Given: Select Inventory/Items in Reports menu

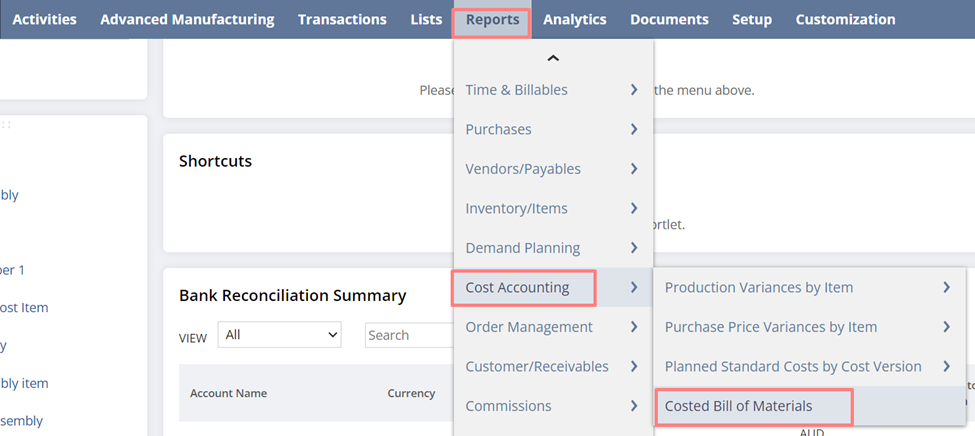Looking at the screenshot, I should [x=516, y=208].
